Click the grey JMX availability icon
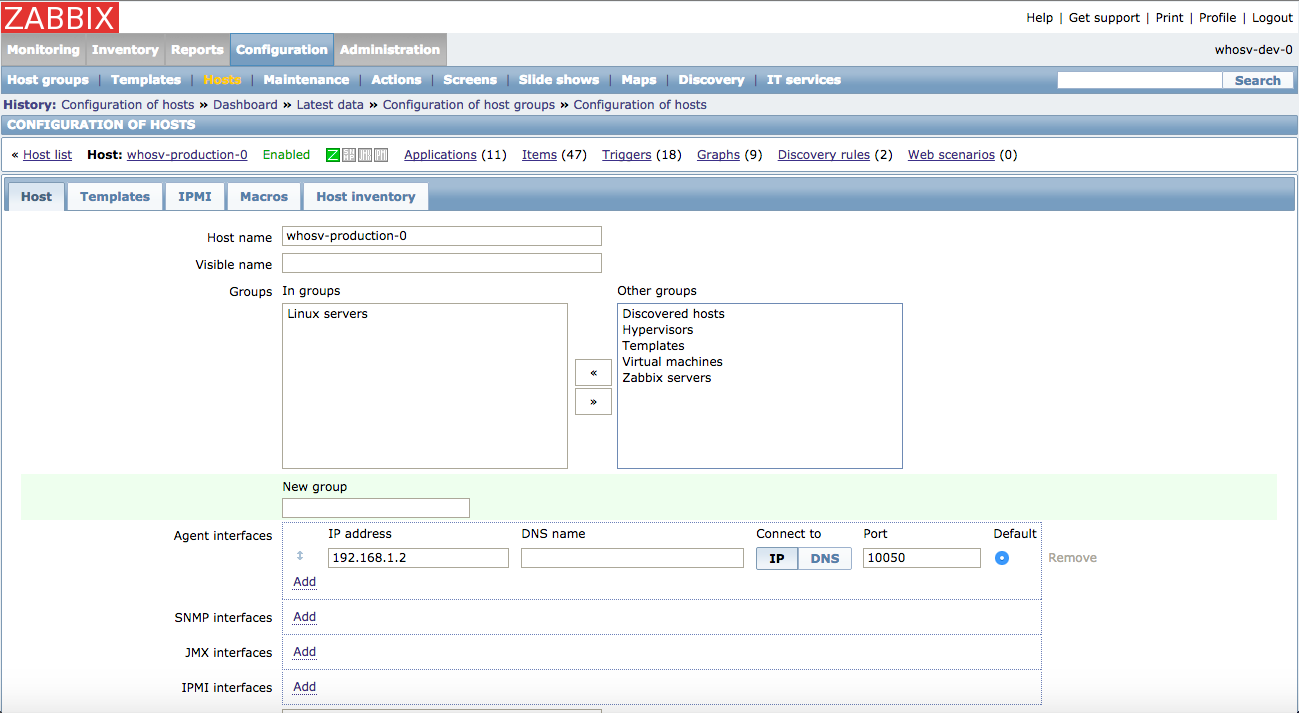This screenshot has width=1299, height=713. click(x=365, y=155)
